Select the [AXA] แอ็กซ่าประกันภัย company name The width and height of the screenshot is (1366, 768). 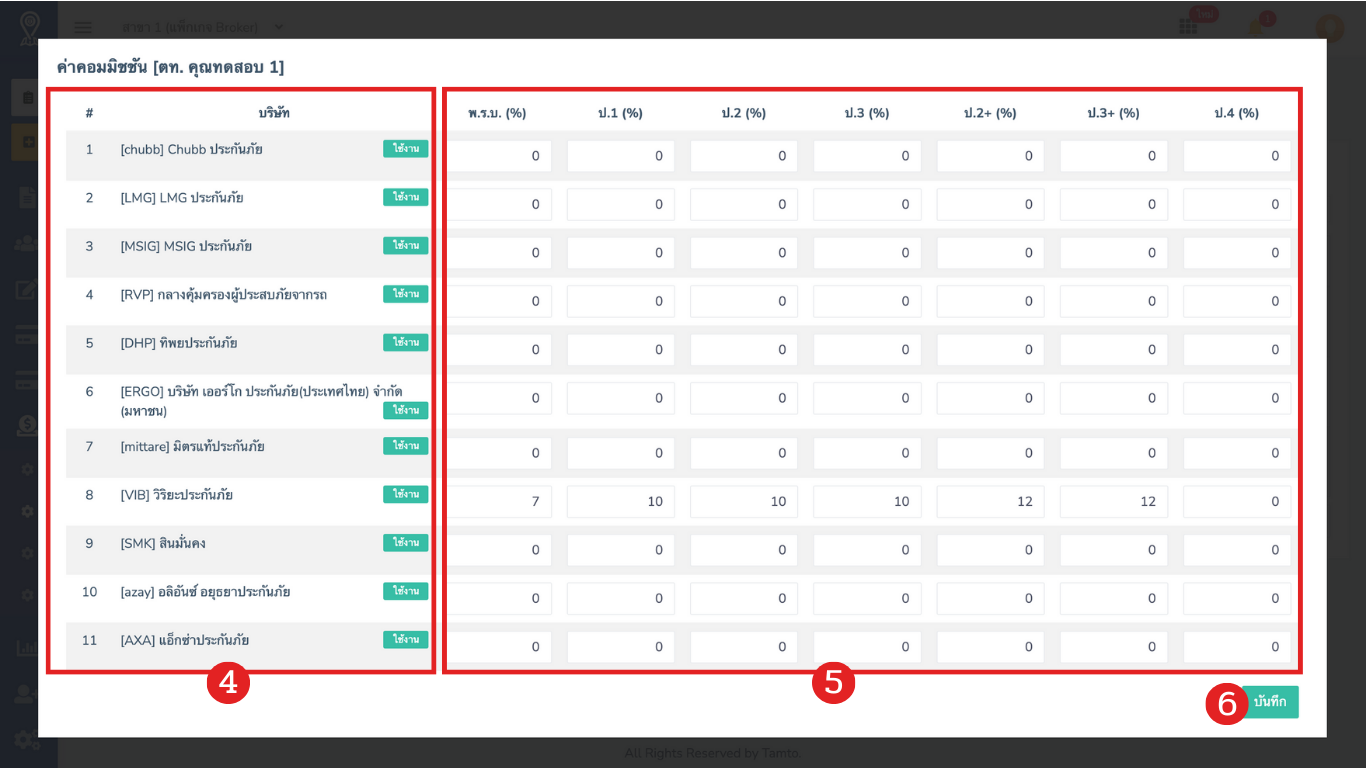pos(184,639)
